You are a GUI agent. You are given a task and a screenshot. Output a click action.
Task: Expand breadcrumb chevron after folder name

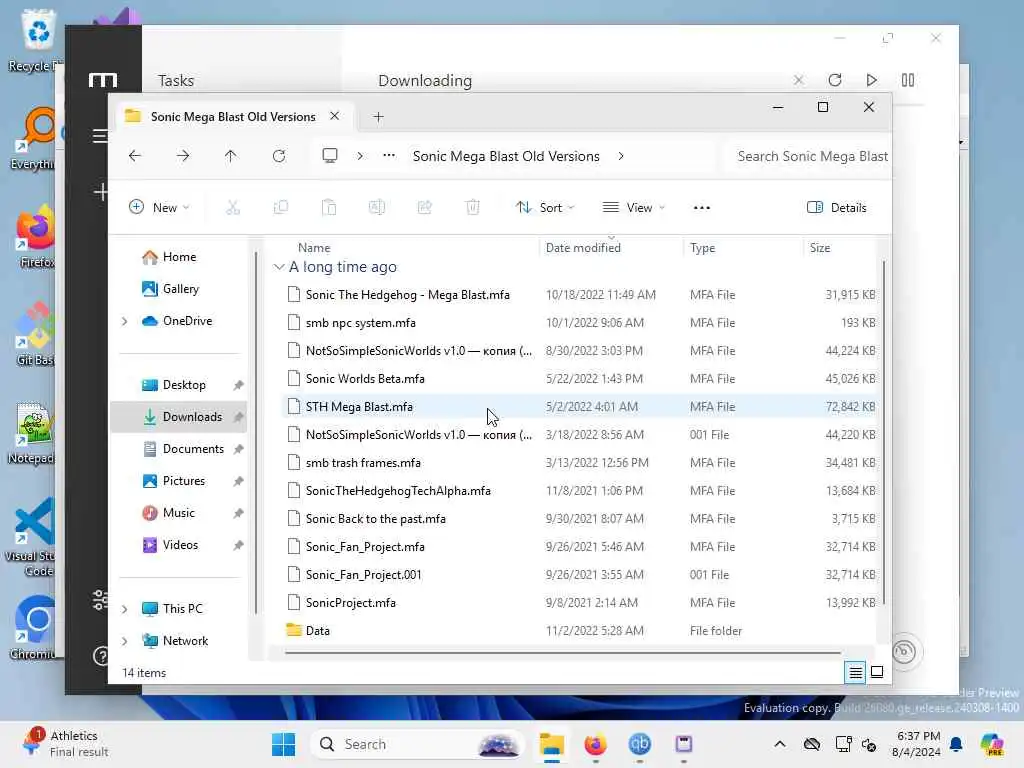(x=620, y=156)
